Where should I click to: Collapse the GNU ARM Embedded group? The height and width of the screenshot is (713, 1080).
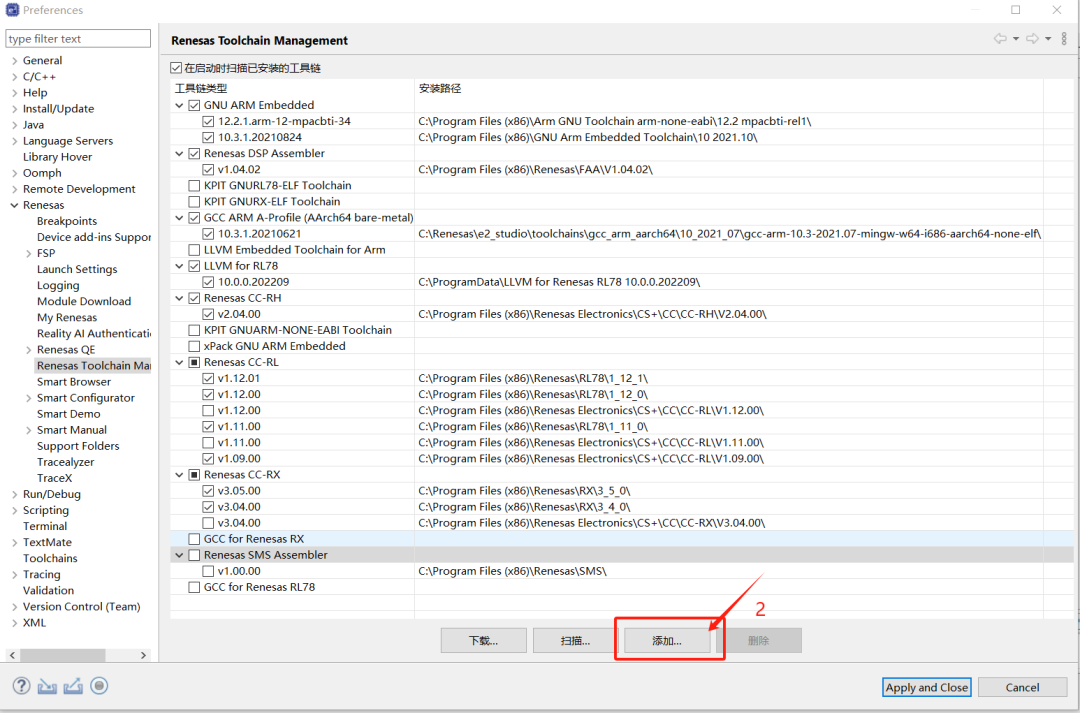click(179, 105)
